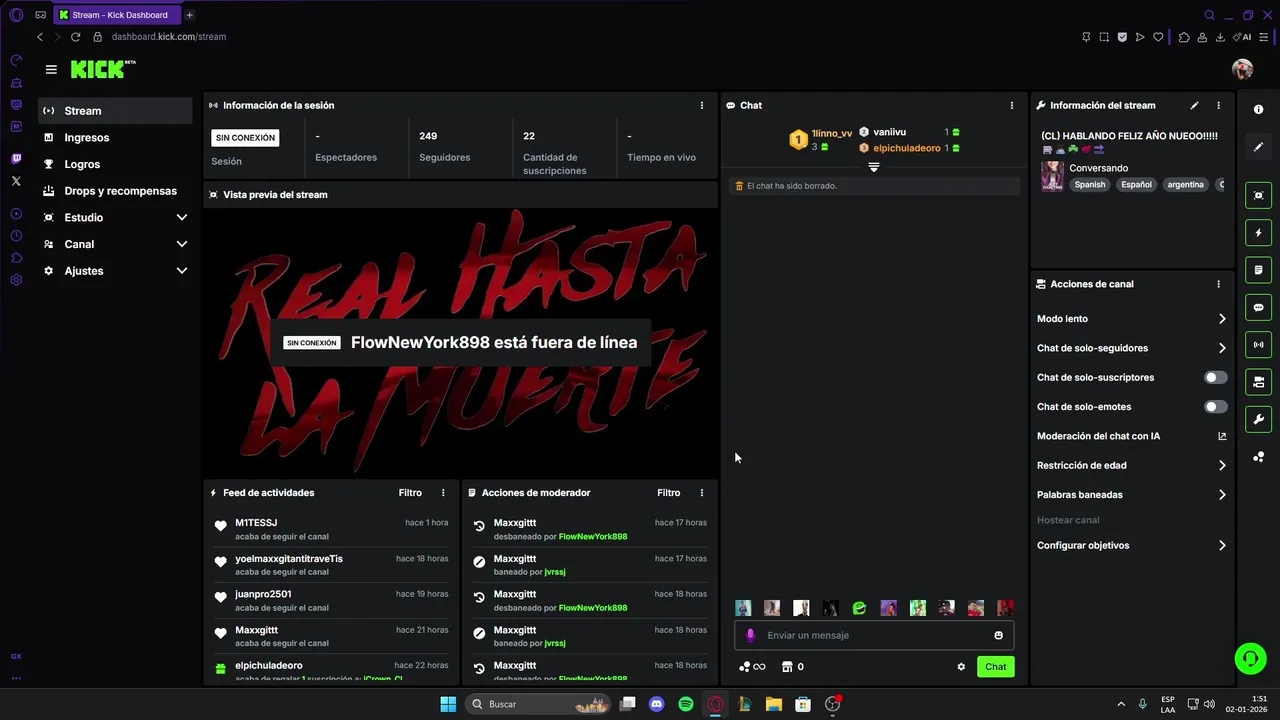Screen dimensions: 1280x720
Task: Open Acciones de moderador options menu
Action: (701, 493)
